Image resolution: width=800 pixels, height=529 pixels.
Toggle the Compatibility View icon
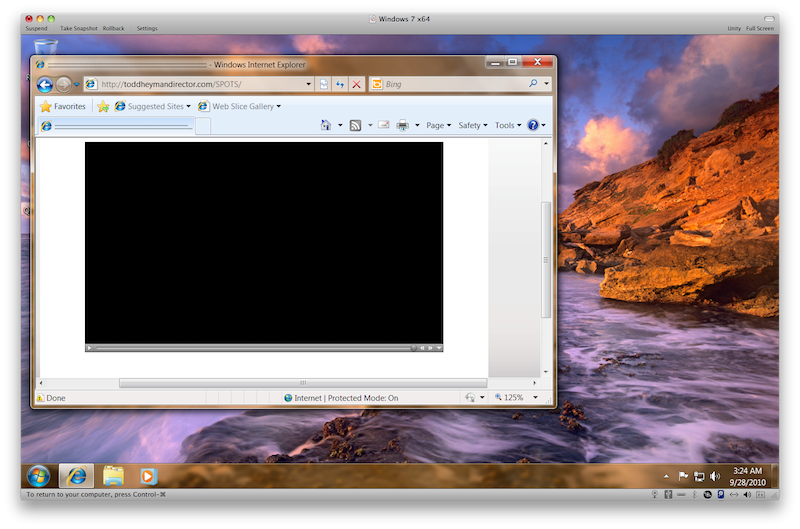[x=323, y=84]
